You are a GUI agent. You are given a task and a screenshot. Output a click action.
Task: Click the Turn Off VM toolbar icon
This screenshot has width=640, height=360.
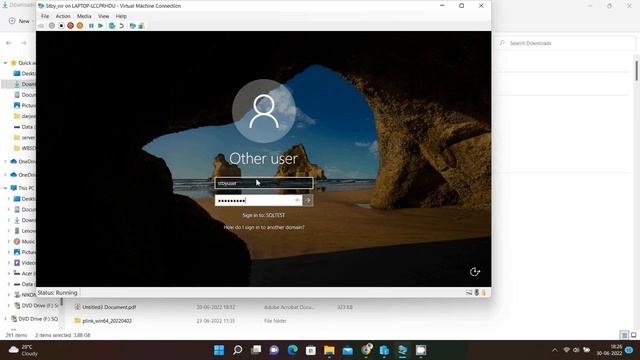(x=61, y=26)
